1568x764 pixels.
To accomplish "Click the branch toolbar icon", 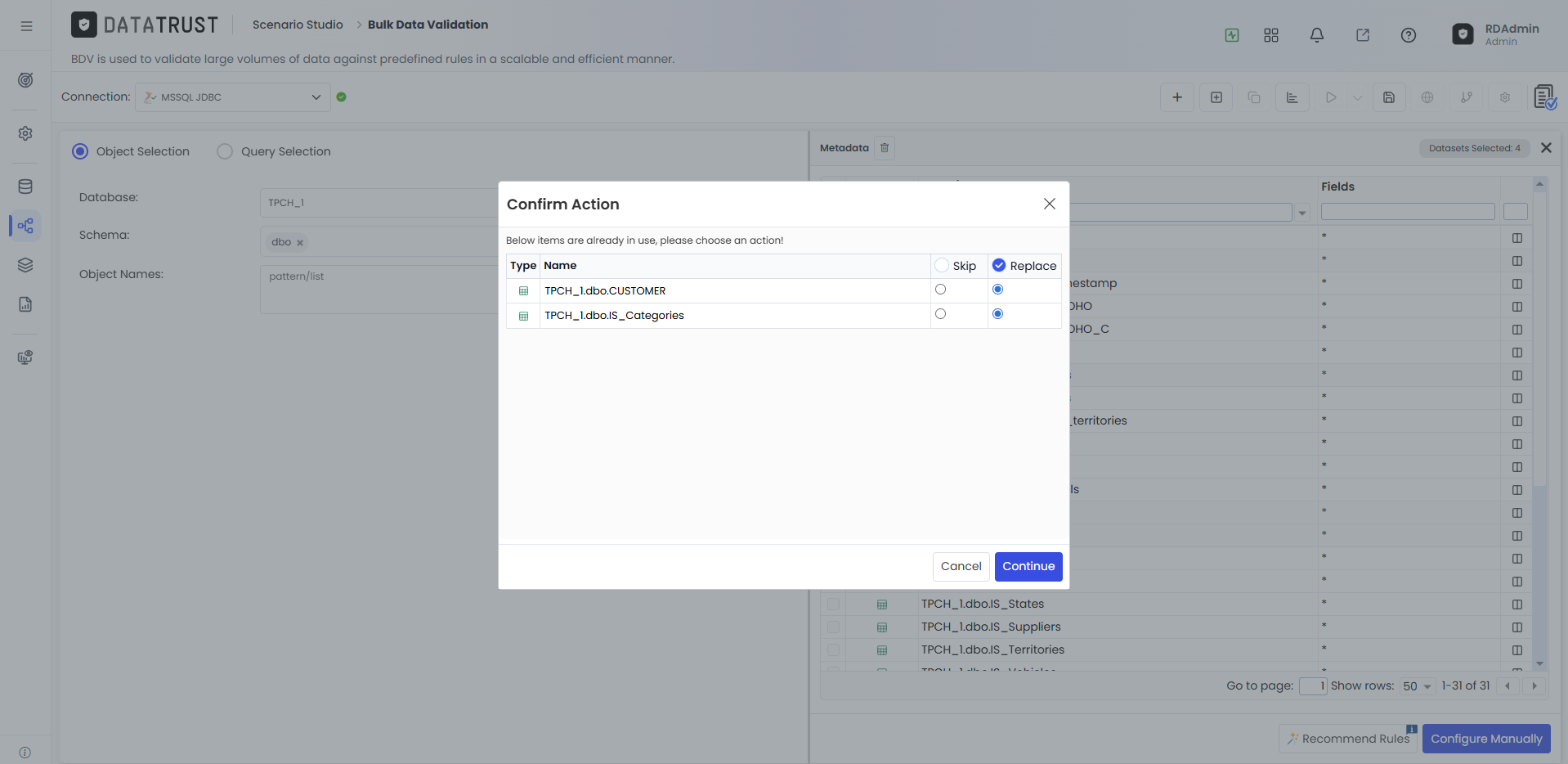I will pos(1467,97).
